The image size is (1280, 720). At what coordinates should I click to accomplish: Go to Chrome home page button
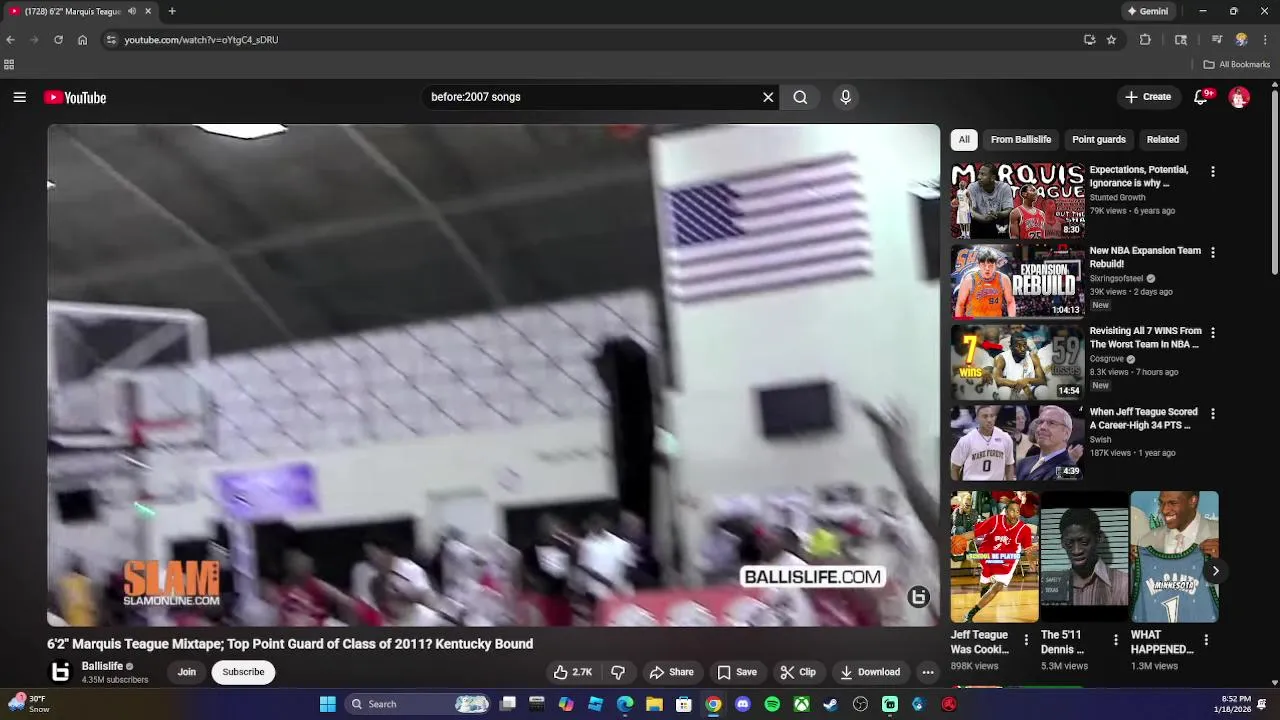tap(82, 40)
